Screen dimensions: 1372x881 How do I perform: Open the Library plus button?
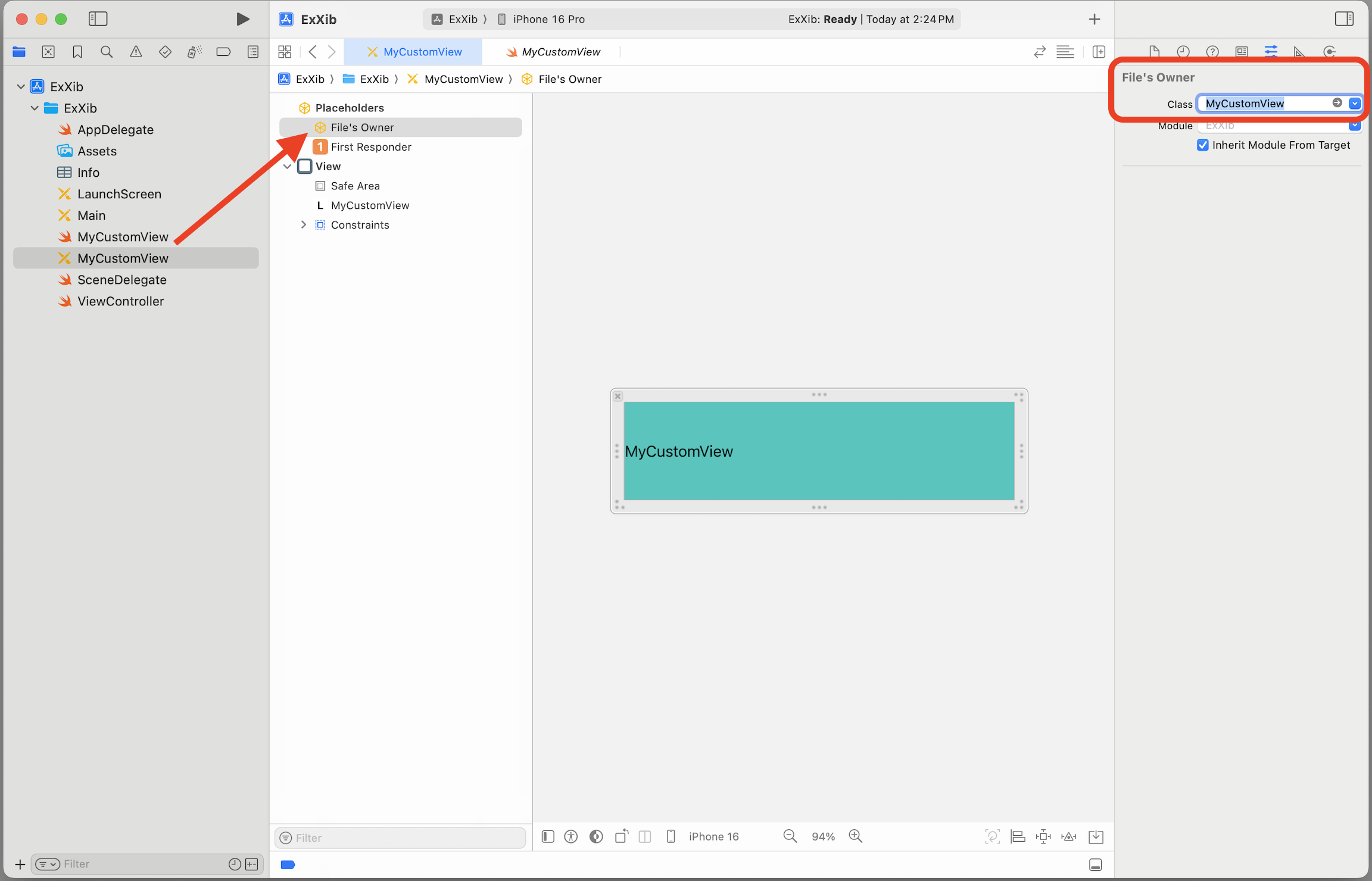1094,19
